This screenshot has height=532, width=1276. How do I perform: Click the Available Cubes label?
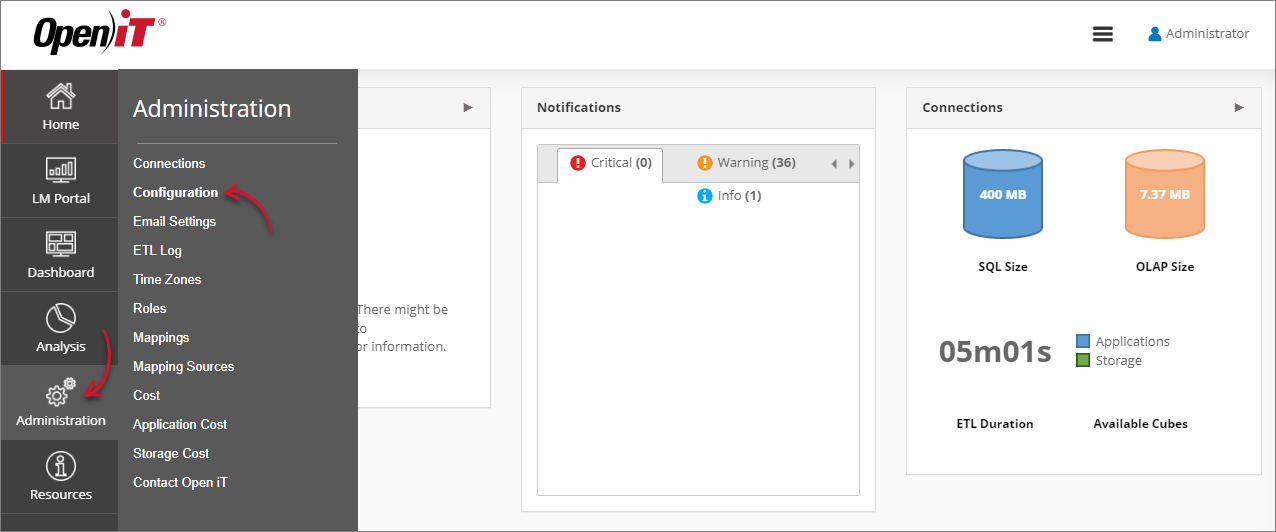pos(1141,424)
